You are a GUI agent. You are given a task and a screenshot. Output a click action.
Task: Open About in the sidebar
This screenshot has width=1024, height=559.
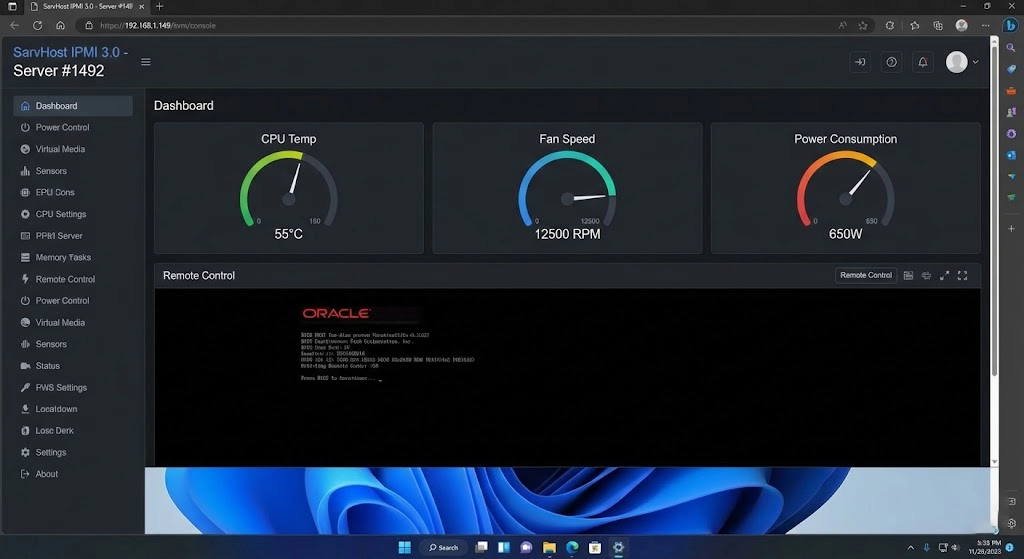click(73, 474)
